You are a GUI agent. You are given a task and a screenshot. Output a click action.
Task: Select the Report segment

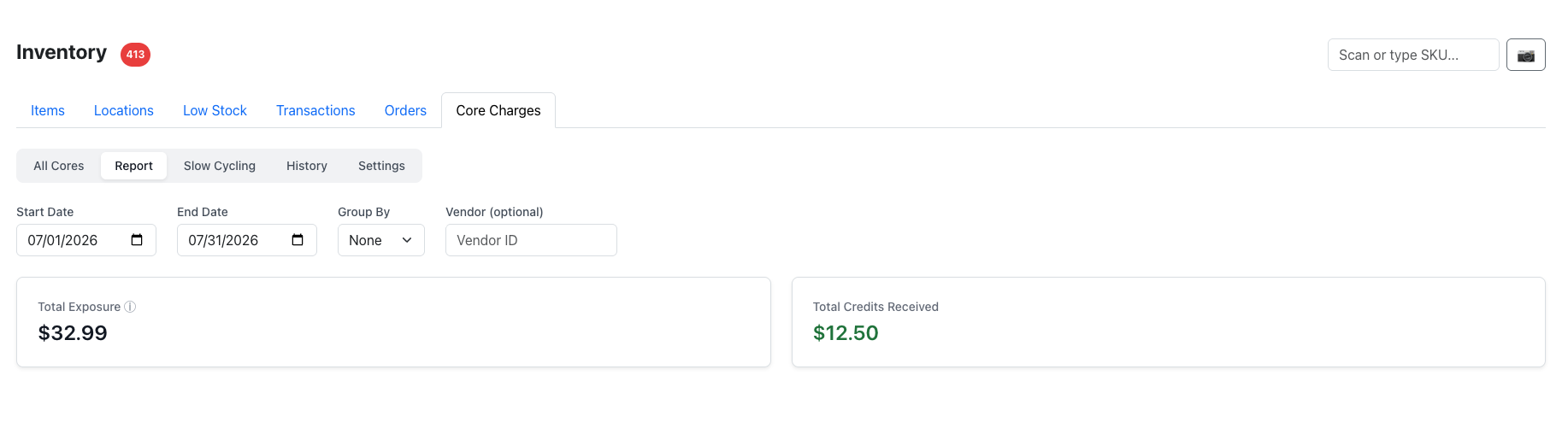point(133,166)
